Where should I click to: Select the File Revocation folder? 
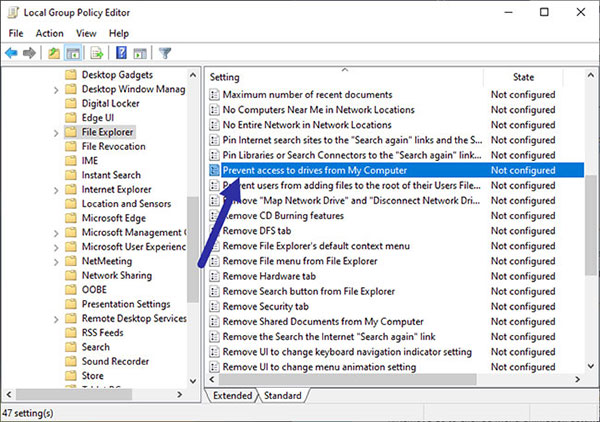pyautogui.click(x=114, y=146)
